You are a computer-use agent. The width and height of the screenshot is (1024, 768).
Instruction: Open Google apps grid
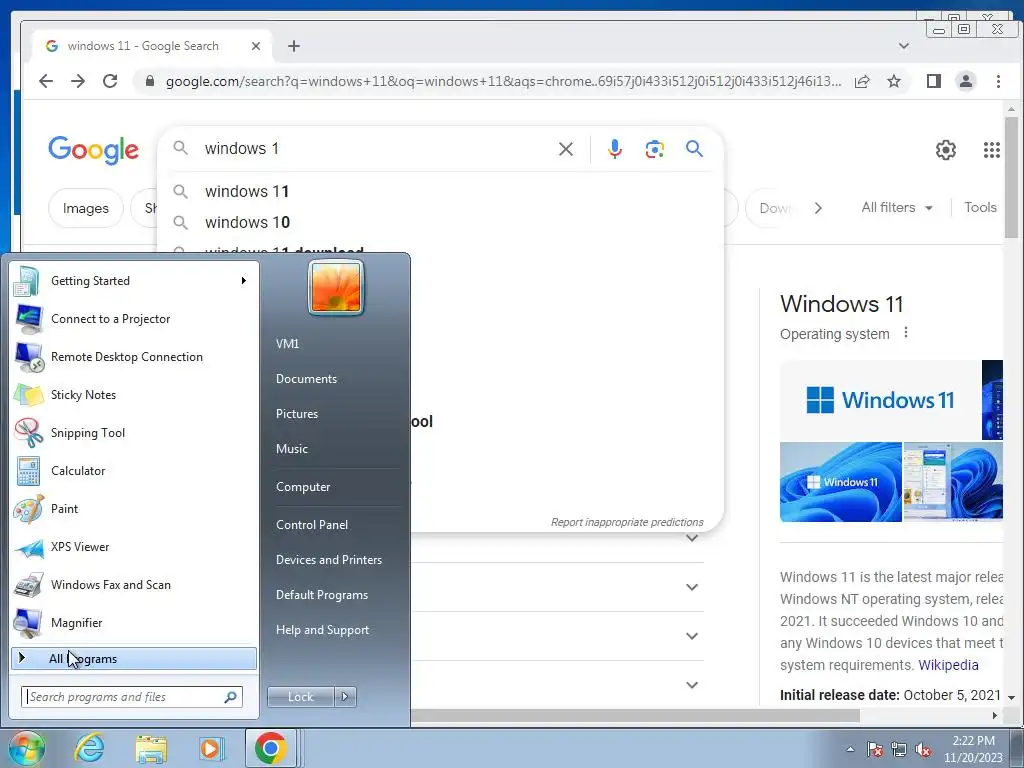pyautogui.click(x=991, y=150)
